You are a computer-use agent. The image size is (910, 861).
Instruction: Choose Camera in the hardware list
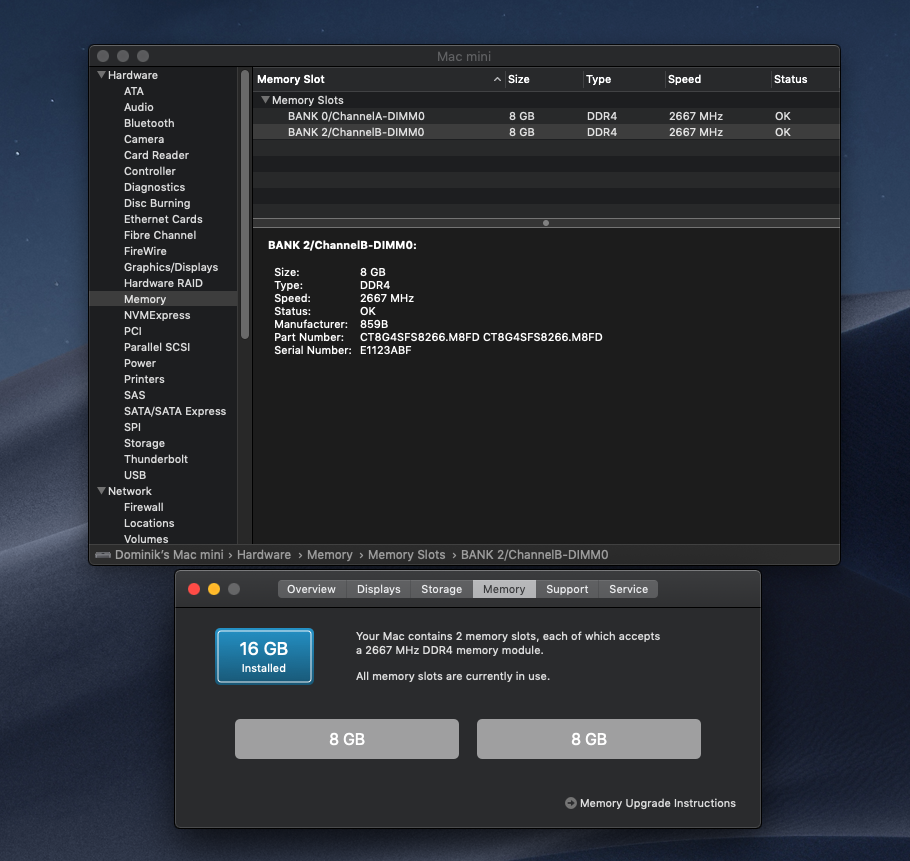144,139
